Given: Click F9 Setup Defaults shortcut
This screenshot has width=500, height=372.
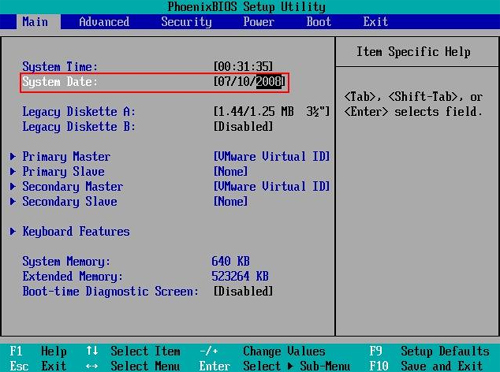Looking at the screenshot, I should click(x=429, y=351).
